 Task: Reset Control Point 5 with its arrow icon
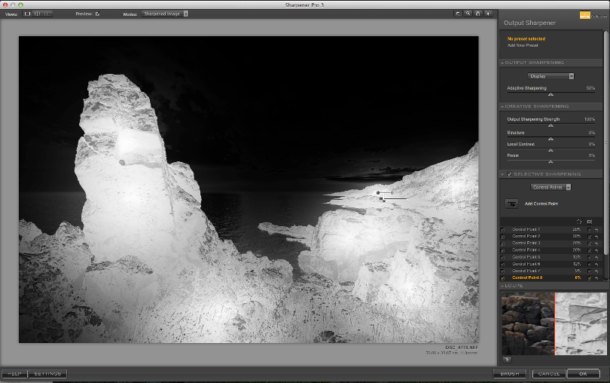pyautogui.click(x=596, y=257)
